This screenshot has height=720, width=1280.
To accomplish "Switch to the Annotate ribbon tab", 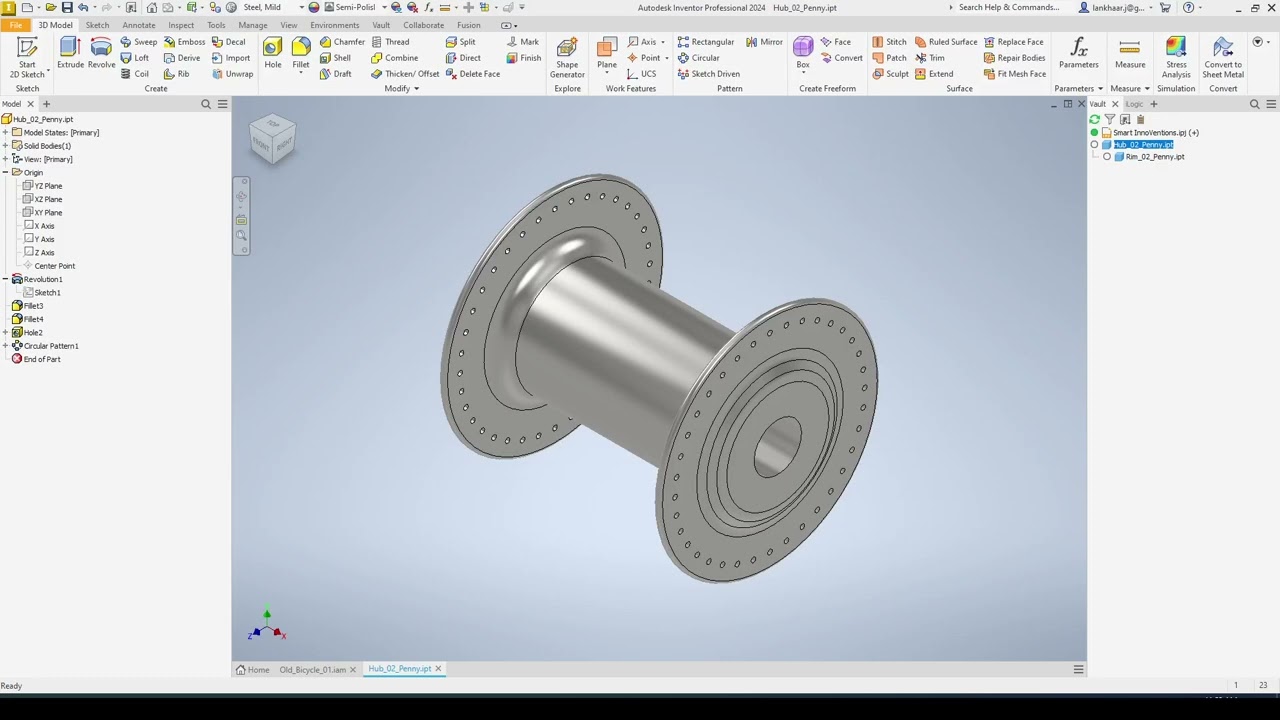I will pyautogui.click(x=139, y=25).
